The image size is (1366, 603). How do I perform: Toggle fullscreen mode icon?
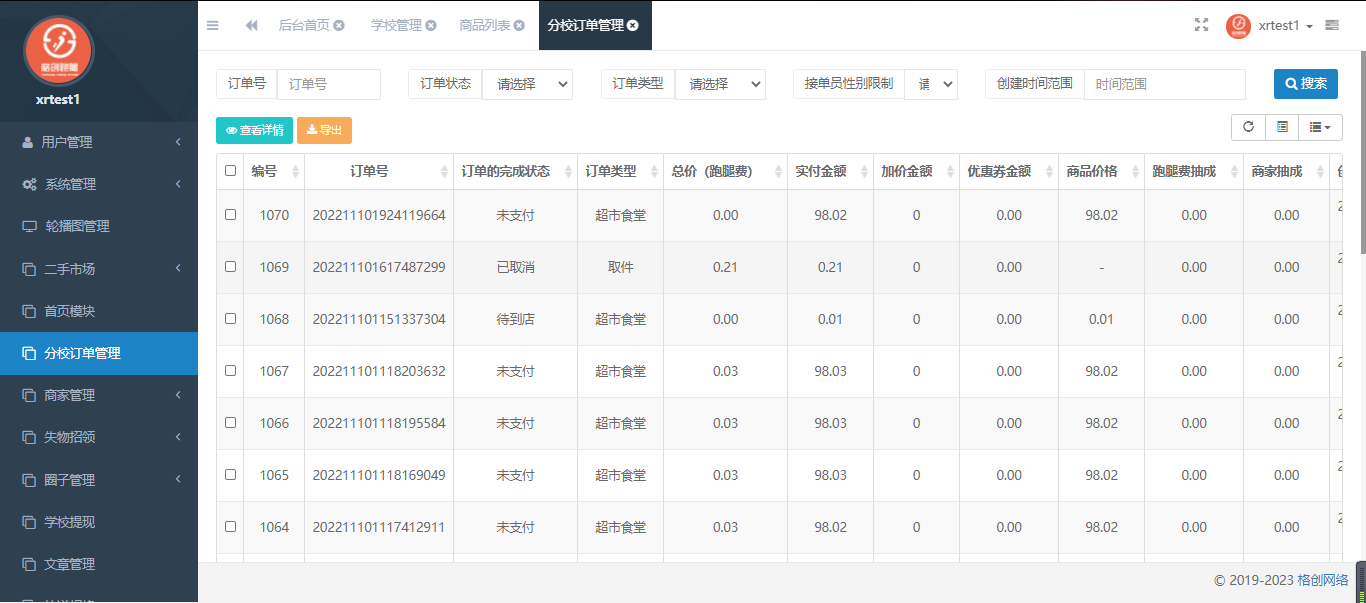tap(1202, 25)
